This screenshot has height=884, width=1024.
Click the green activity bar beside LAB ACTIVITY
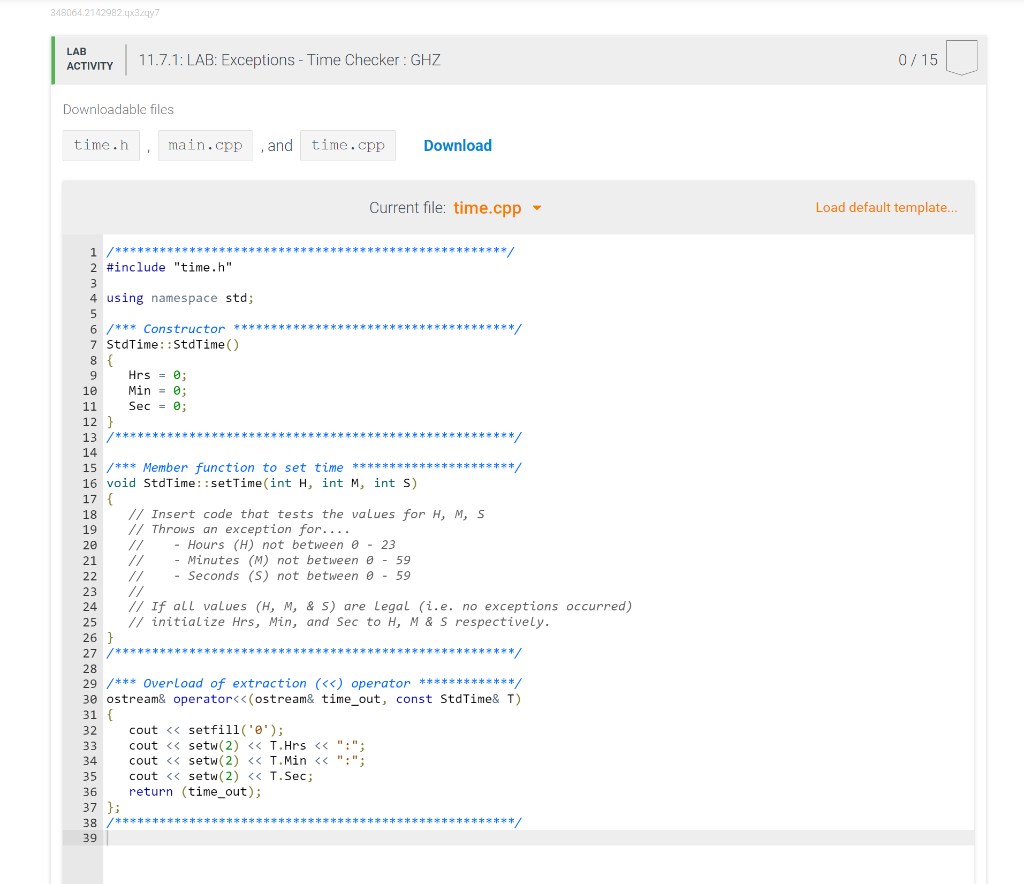[x=52, y=60]
